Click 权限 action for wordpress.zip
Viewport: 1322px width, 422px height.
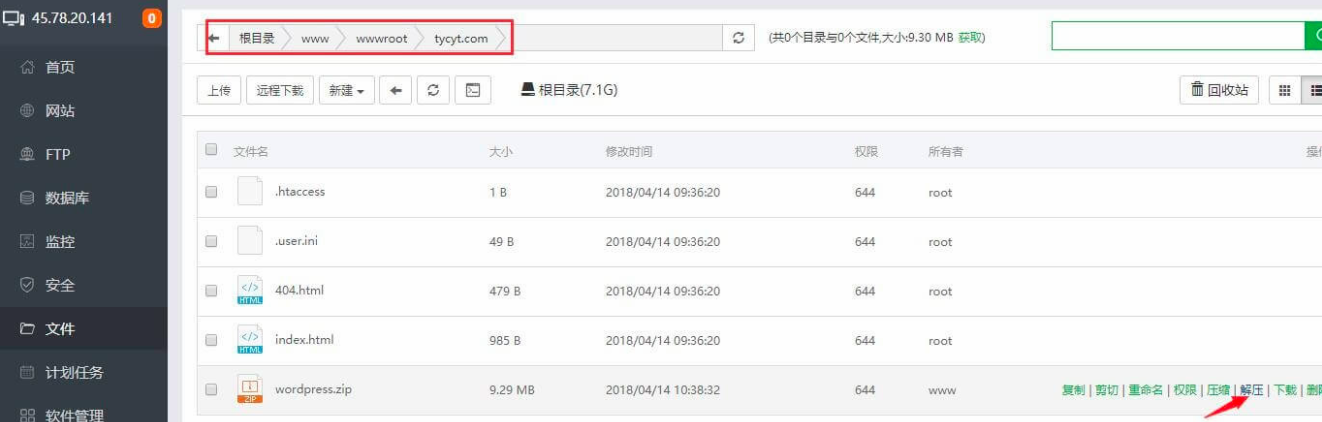[x=1185, y=390]
